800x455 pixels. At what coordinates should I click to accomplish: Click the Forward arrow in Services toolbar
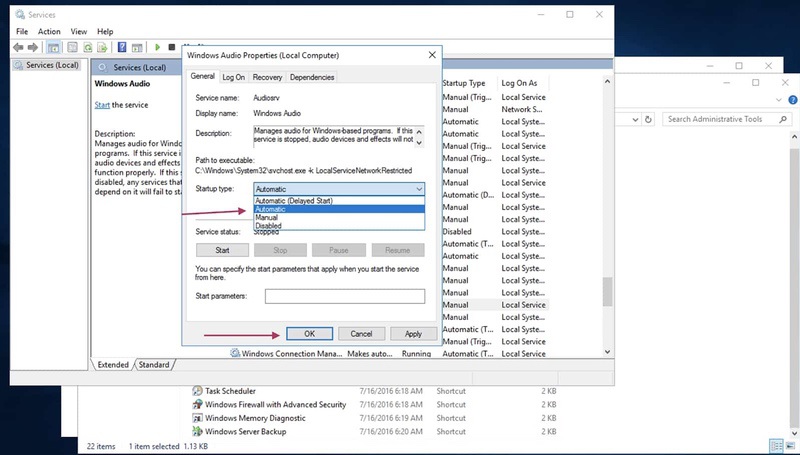33,47
